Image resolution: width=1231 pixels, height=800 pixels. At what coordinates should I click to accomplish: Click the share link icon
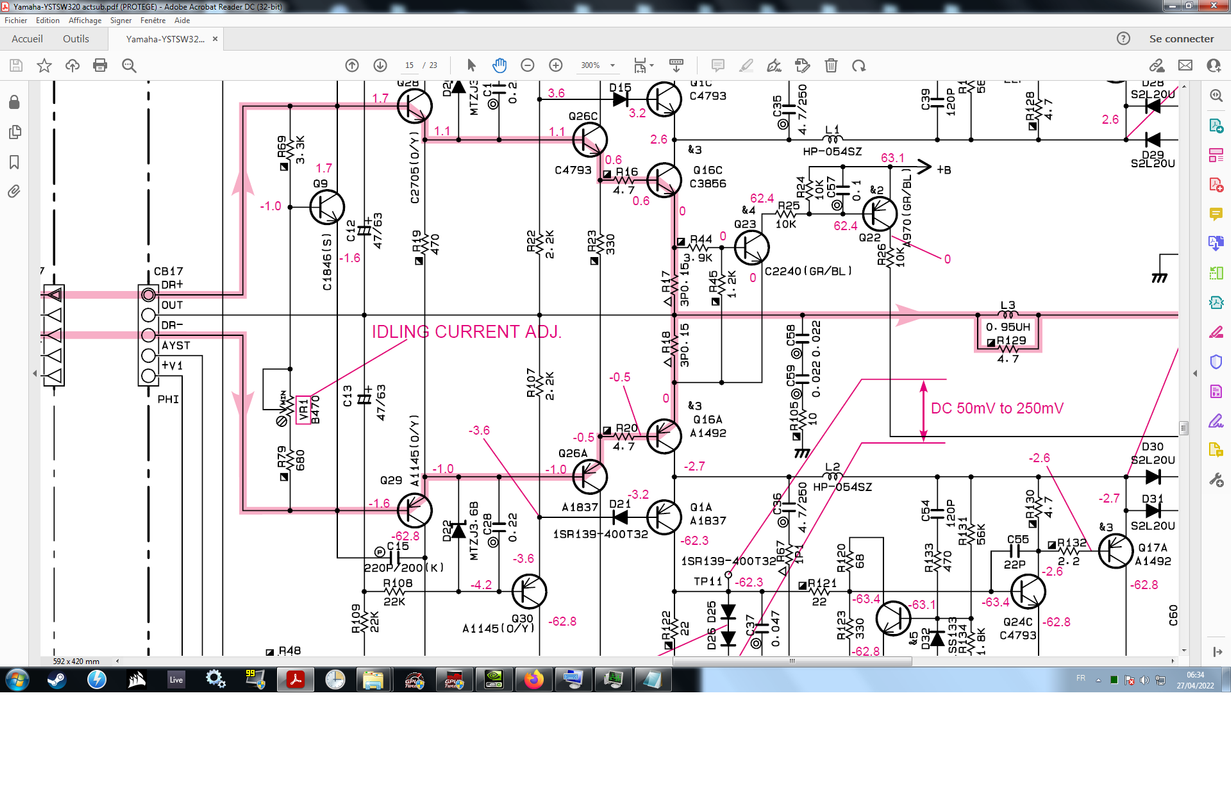pyautogui.click(x=1157, y=65)
